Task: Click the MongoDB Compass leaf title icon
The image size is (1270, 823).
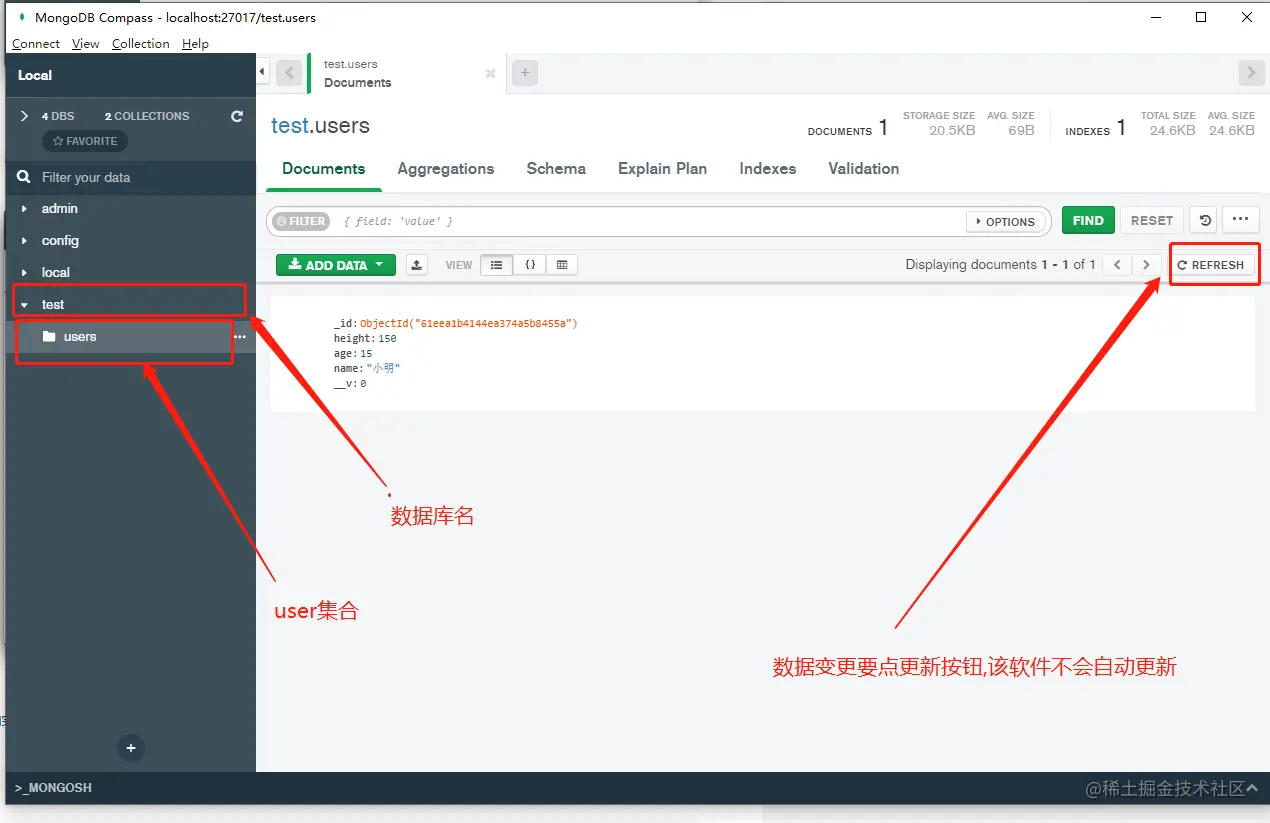Action: point(21,17)
